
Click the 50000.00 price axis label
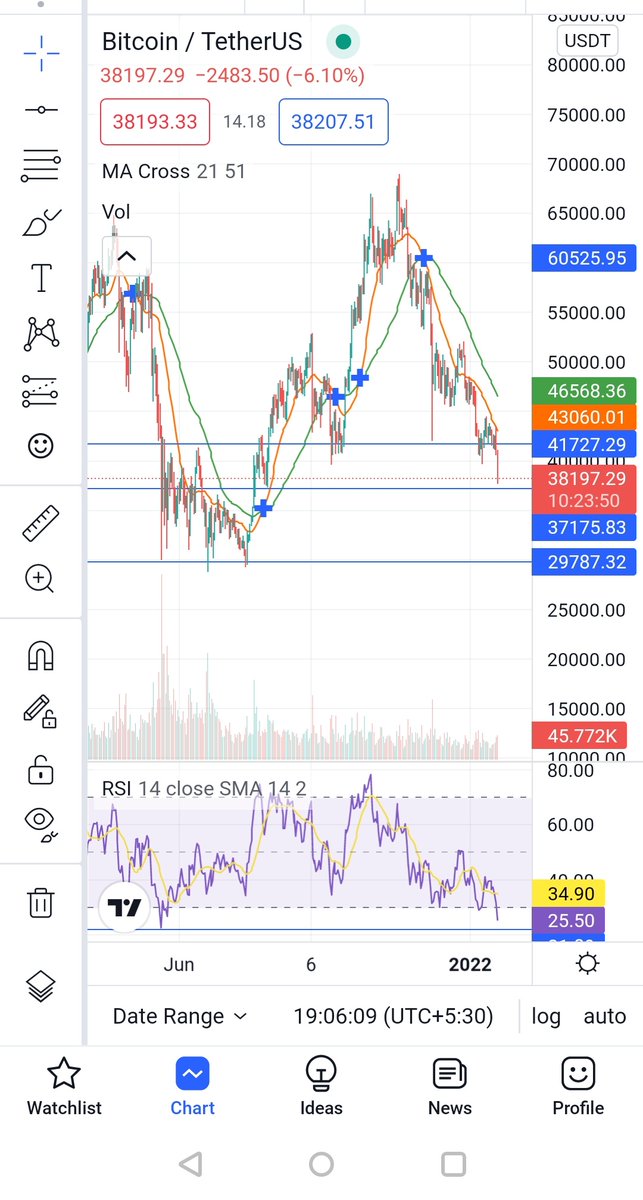(587, 362)
